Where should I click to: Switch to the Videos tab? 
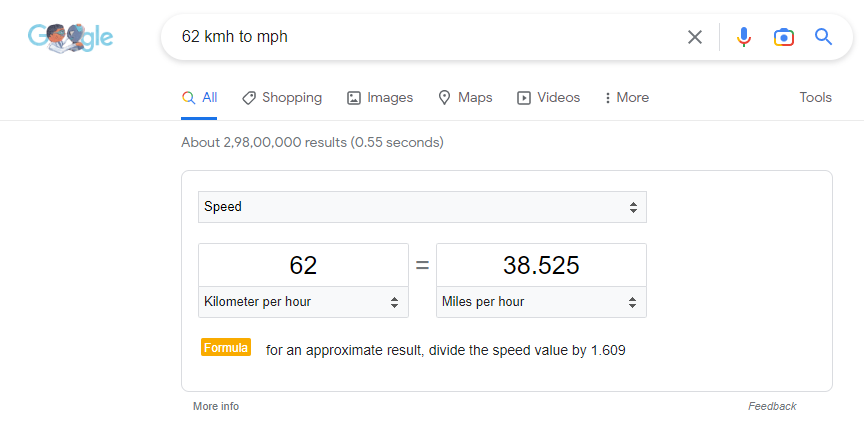548,98
